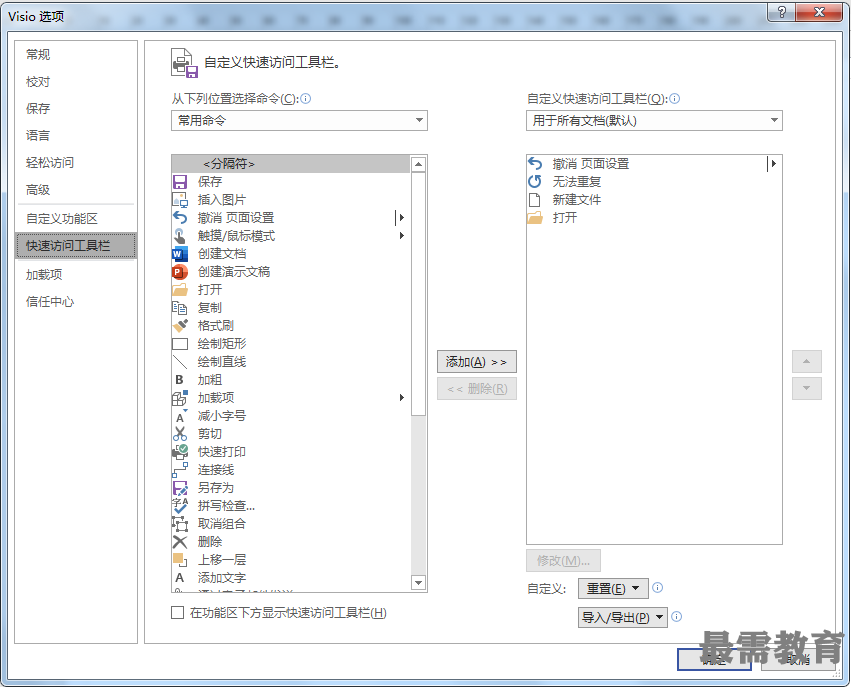Click the Move Up arrow button

806,361
